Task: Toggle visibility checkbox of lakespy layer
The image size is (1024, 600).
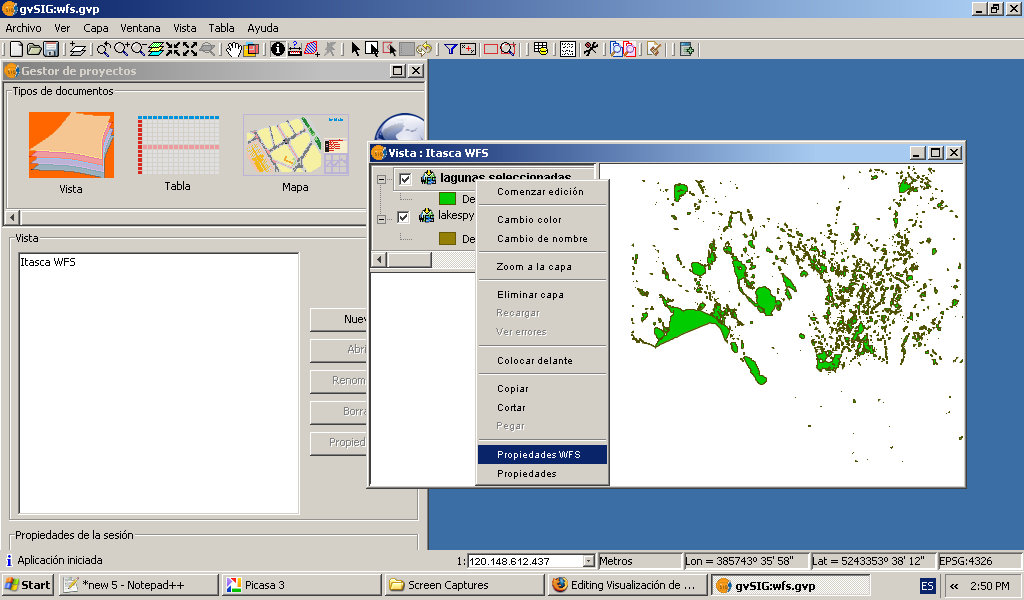Action: [x=404, y=217]
